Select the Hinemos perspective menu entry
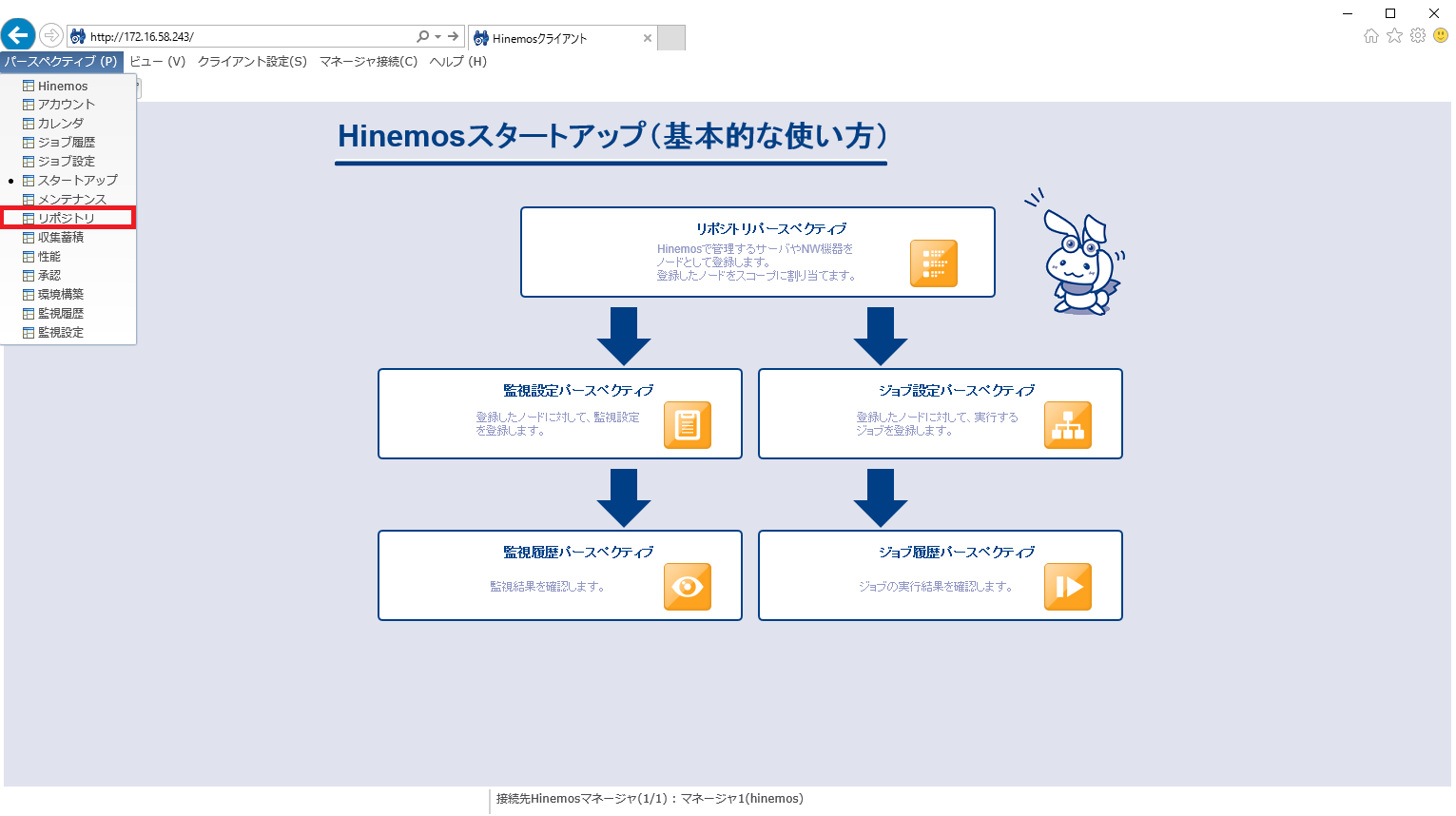 click(68, 86)
